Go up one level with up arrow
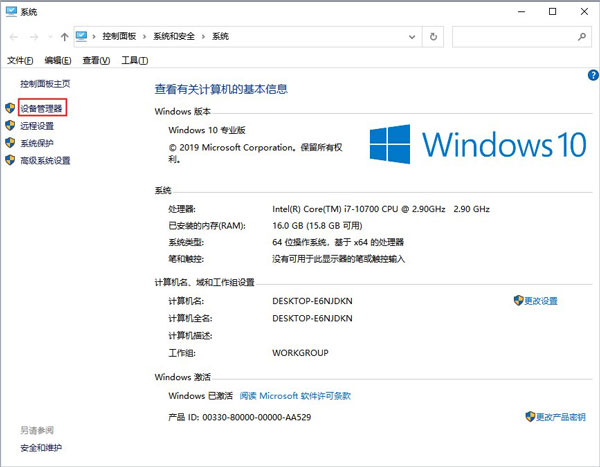Screen dimensions: 600x467 [x=64, y=37]
